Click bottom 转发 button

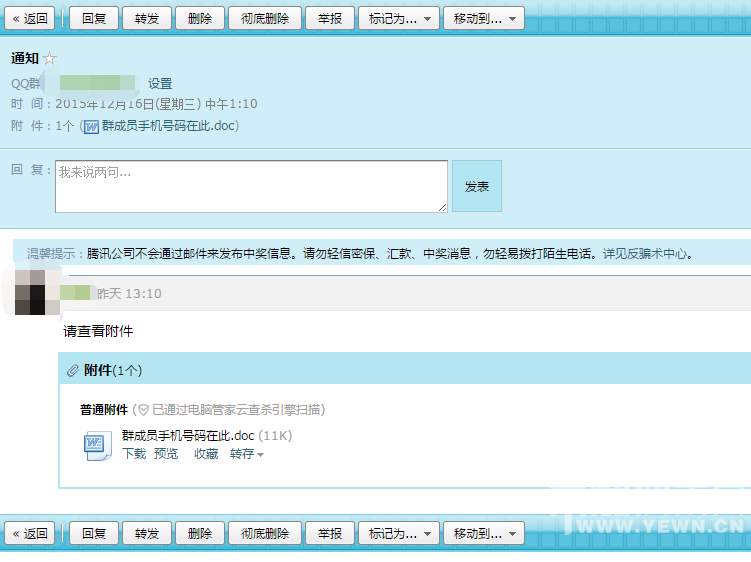click(x=147, y=533)
